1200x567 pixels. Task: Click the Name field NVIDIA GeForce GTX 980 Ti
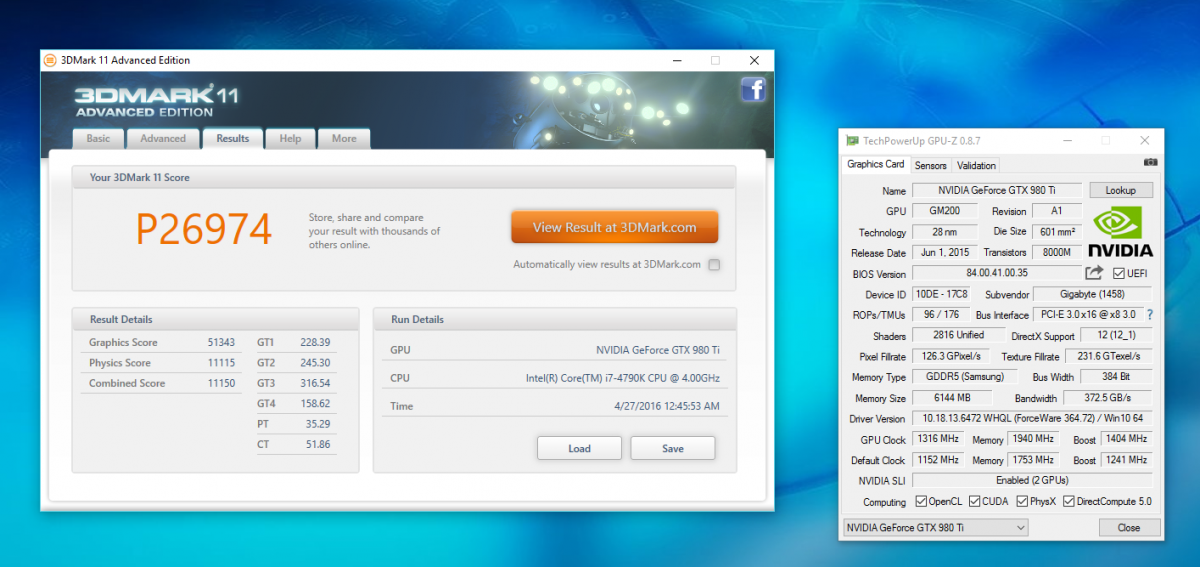(x=997, y=190)
